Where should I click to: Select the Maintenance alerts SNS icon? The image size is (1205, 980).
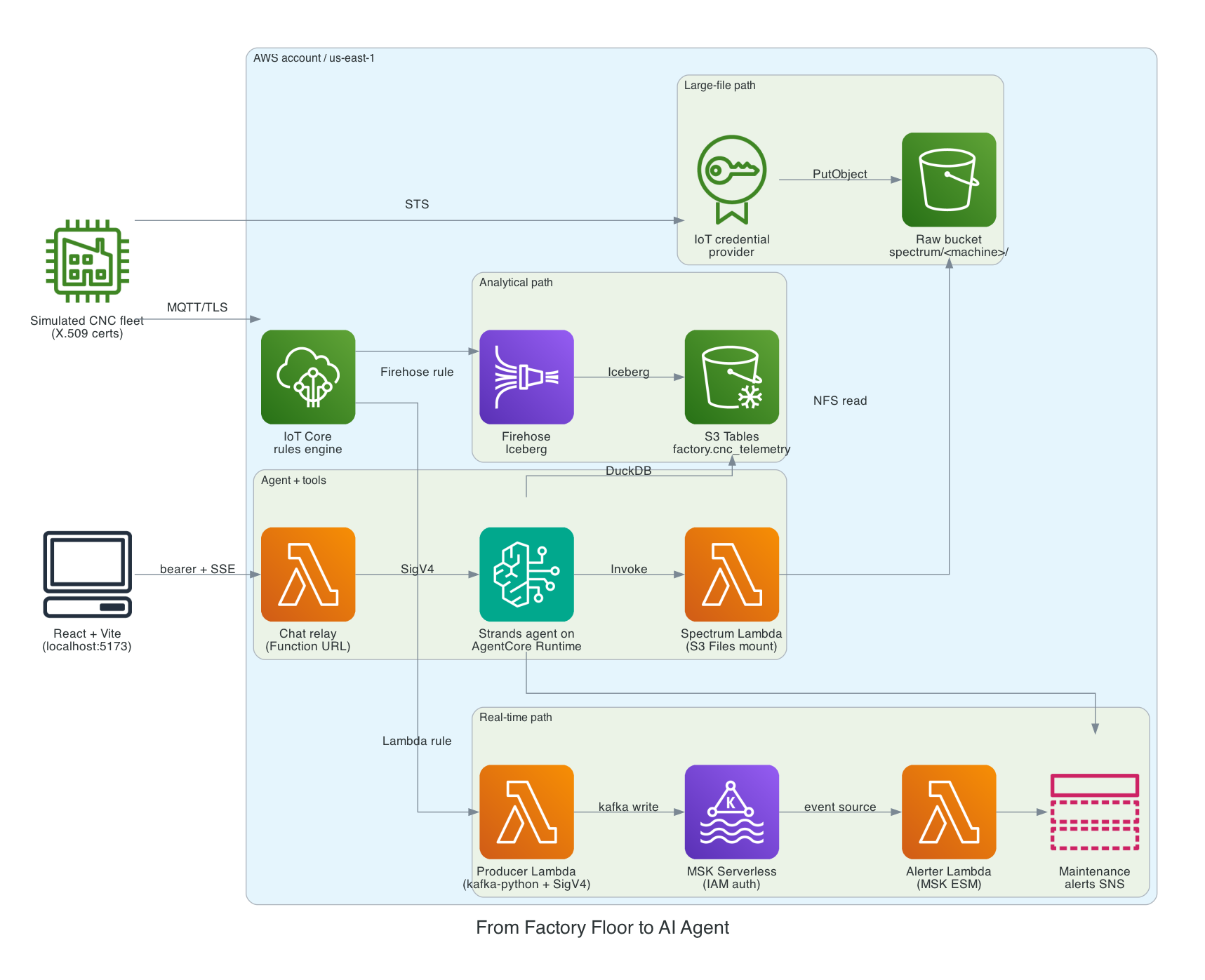(x=1094, y=812)
